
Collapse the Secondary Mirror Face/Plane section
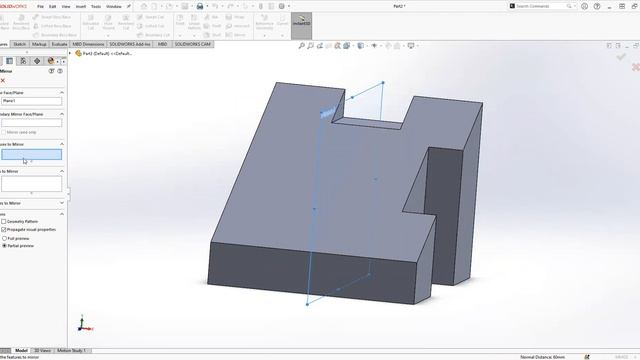point(62,114)
